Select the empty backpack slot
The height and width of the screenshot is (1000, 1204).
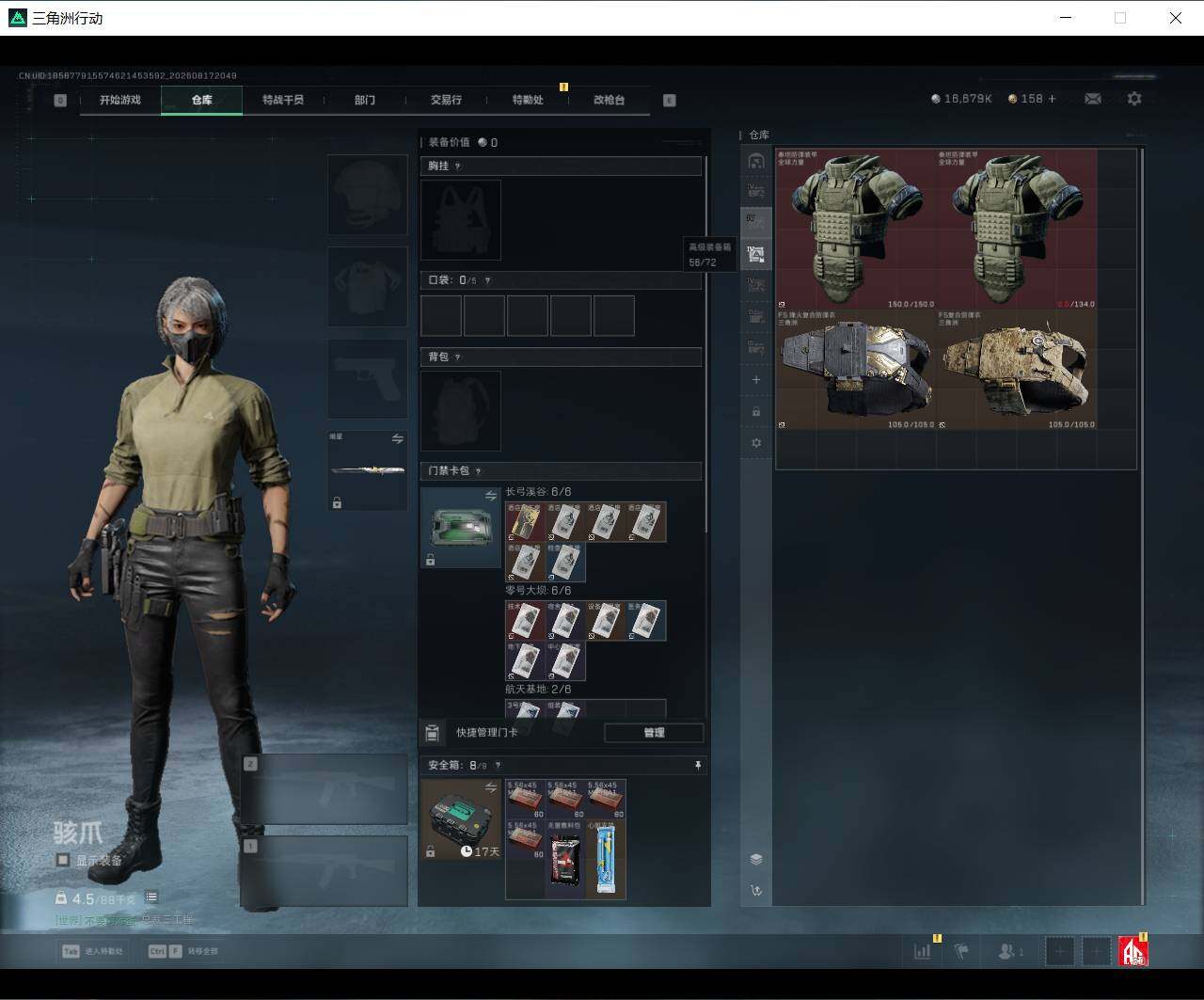coord(461,411)
